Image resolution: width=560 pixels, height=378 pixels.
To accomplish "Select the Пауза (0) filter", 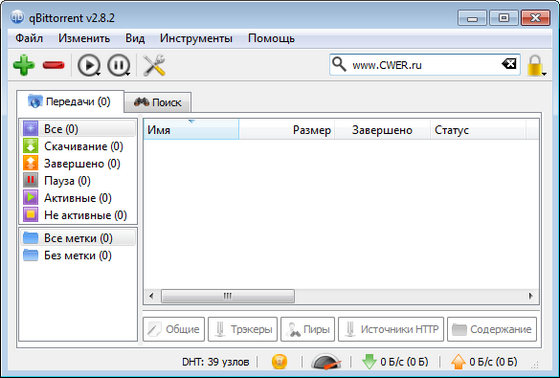I will click(78, 181).
